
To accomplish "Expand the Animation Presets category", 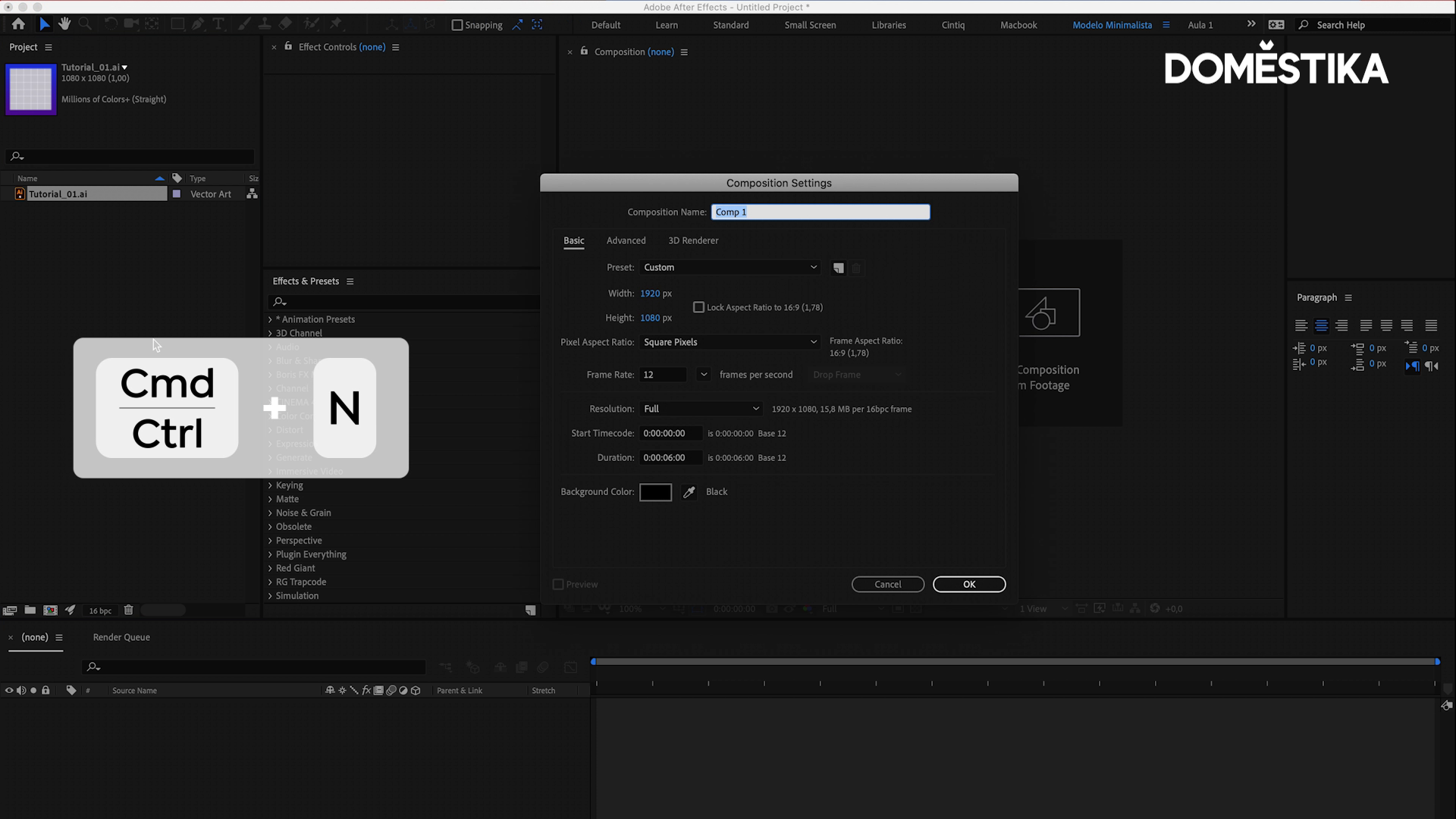I will pyautogui.click(x=270, y=319).
